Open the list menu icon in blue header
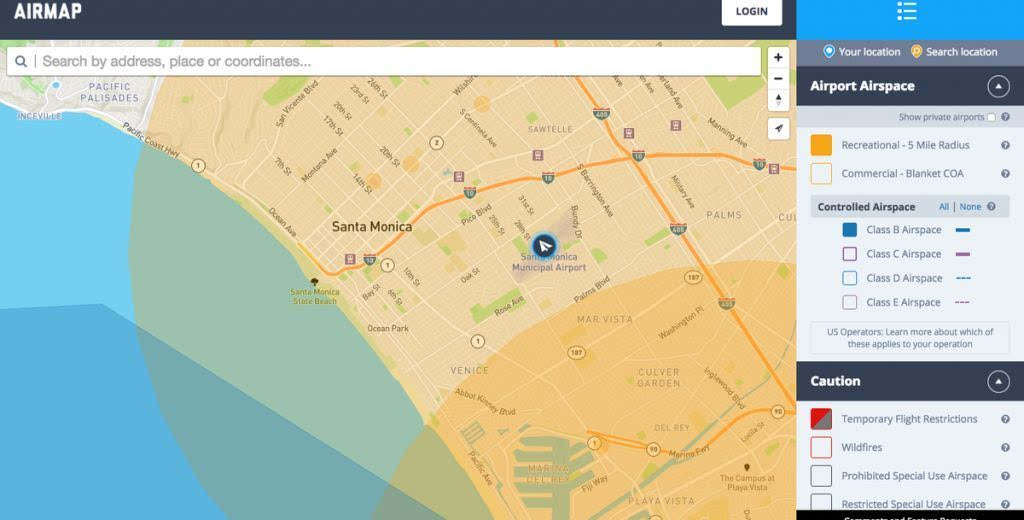This screenshot has width=1024, height=520. (906, 12)
